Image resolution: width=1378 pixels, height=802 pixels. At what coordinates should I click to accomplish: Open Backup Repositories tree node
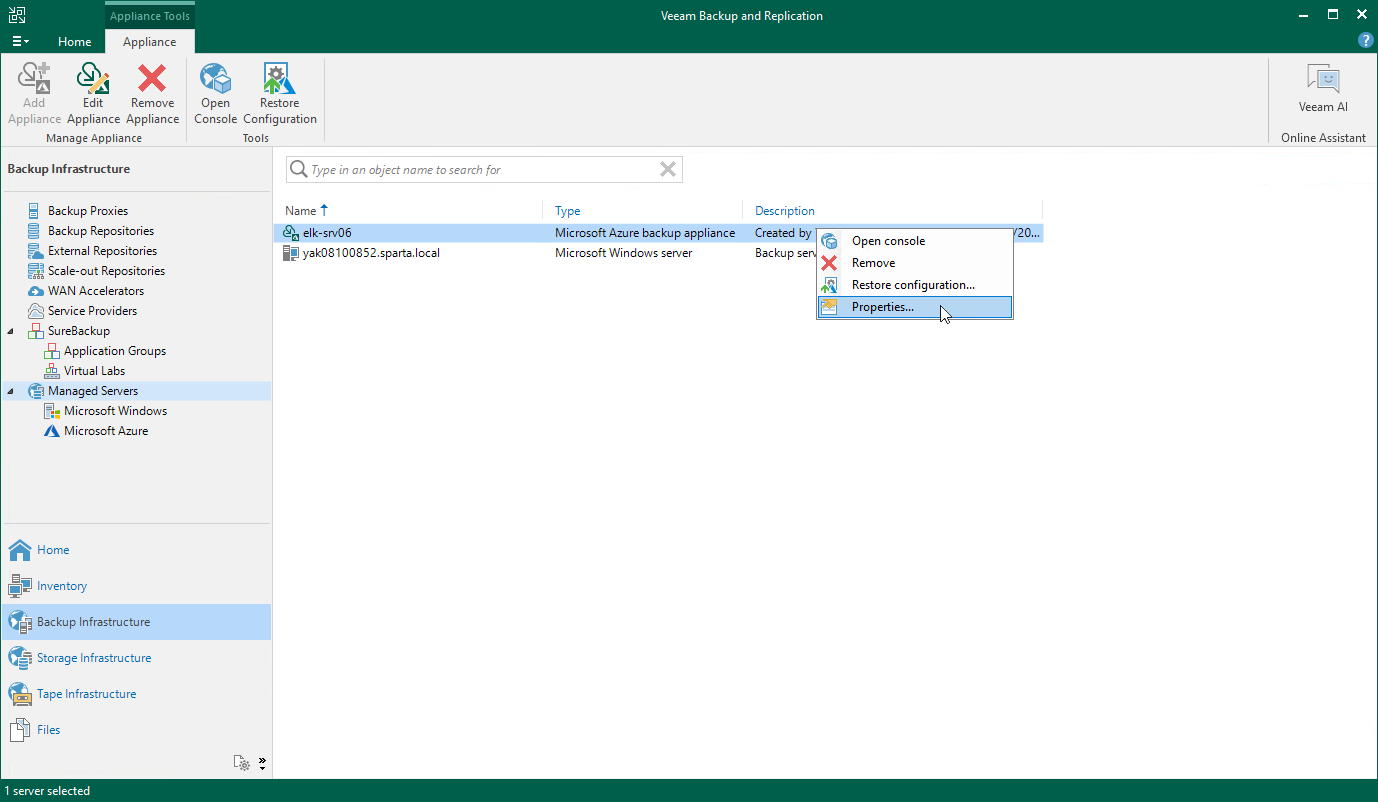point(101,231)
